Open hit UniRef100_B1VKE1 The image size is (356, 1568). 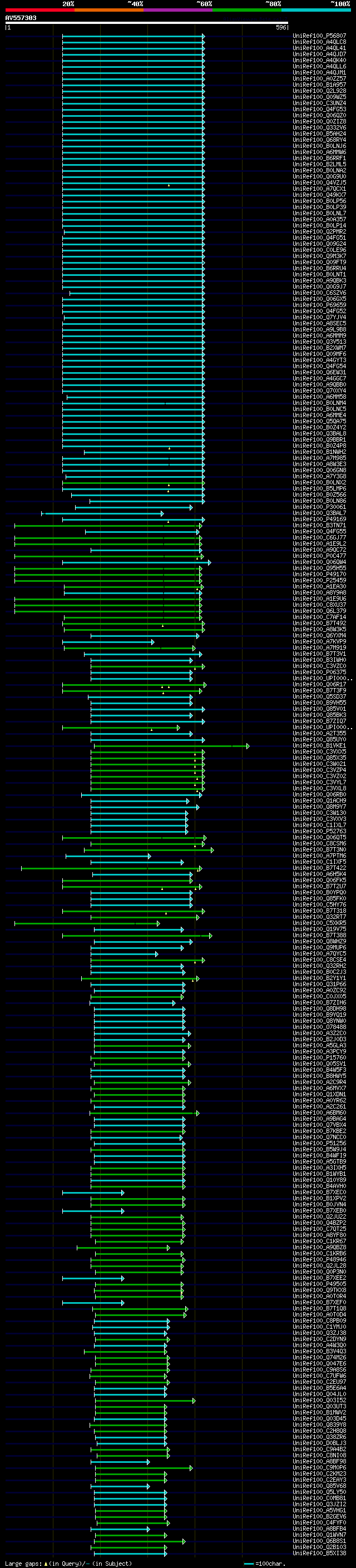(x=319, y=746)
